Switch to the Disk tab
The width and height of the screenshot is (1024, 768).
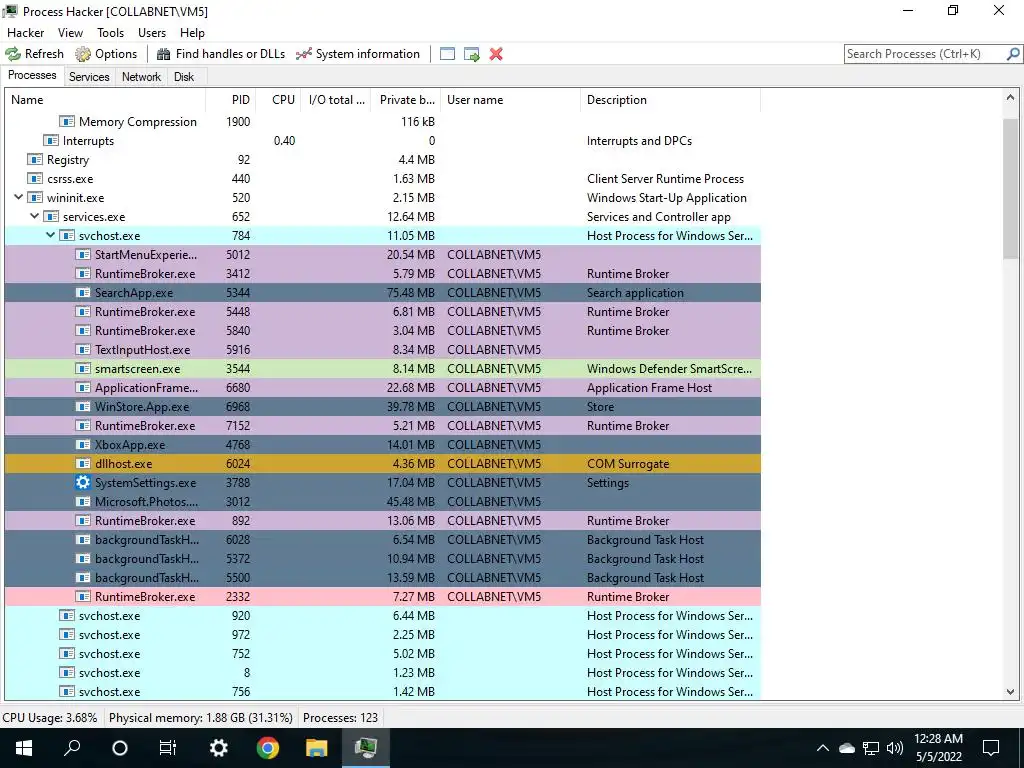click(x=184, y=76)
